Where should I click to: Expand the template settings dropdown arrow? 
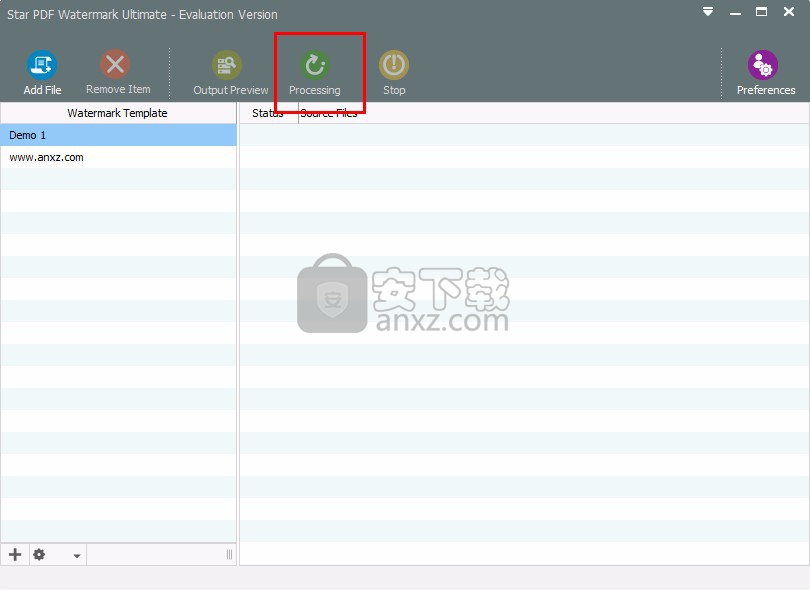click(76, 556)
